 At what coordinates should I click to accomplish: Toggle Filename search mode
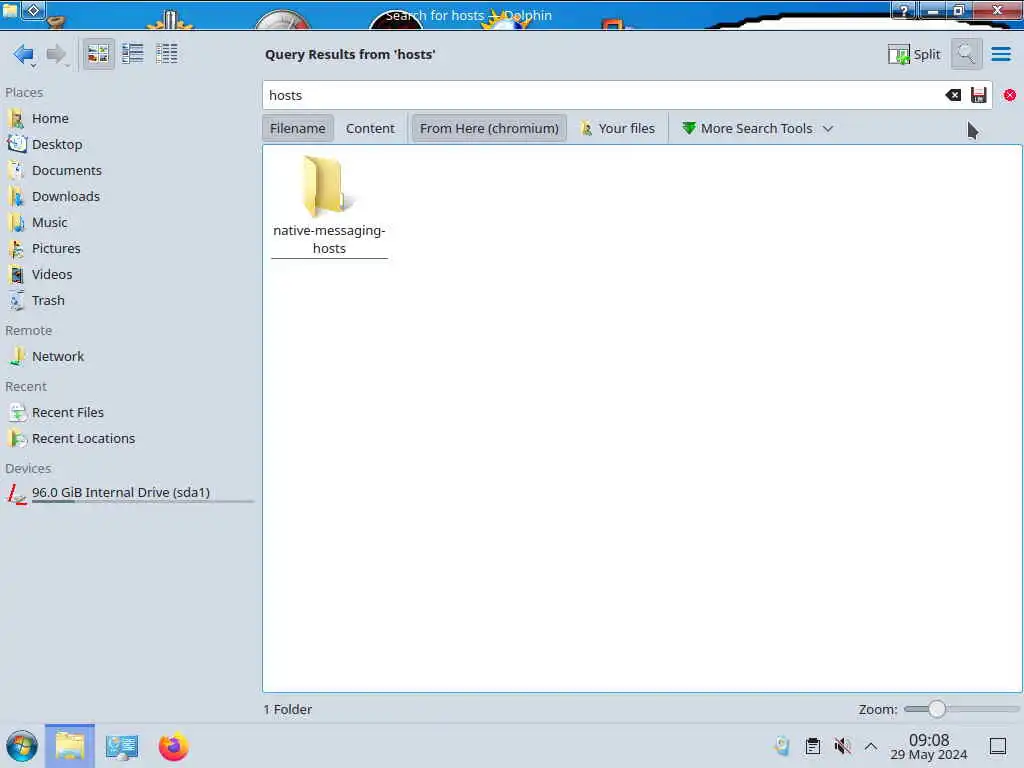298,129
